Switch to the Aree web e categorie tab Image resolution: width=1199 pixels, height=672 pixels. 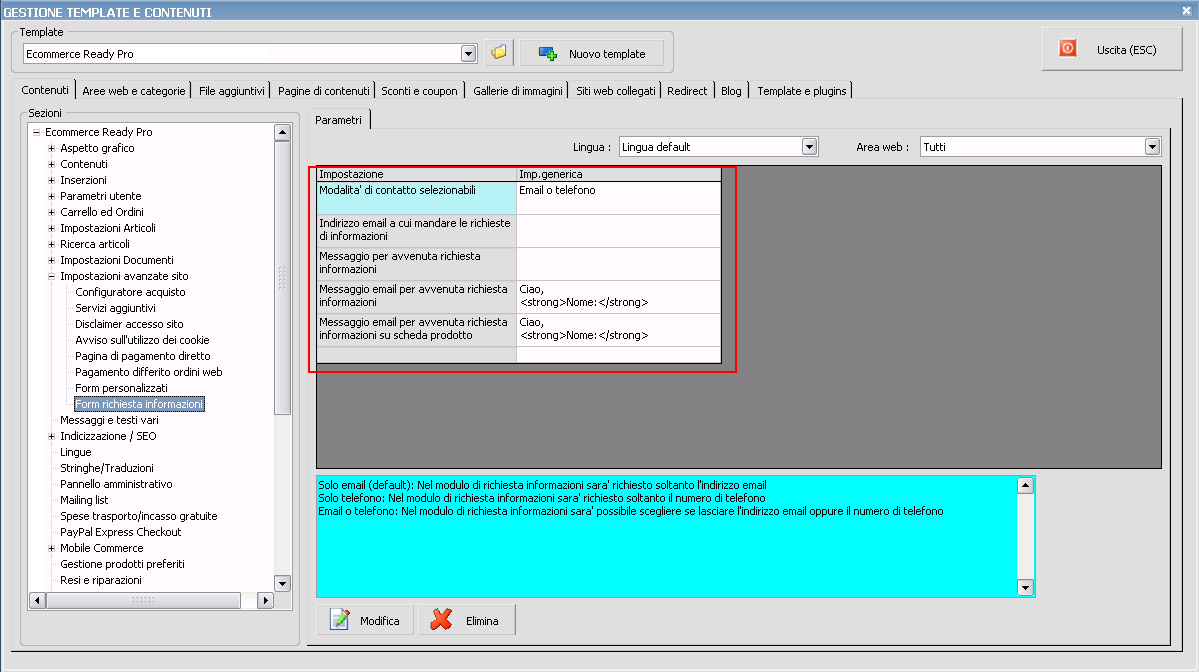[134, 91]
